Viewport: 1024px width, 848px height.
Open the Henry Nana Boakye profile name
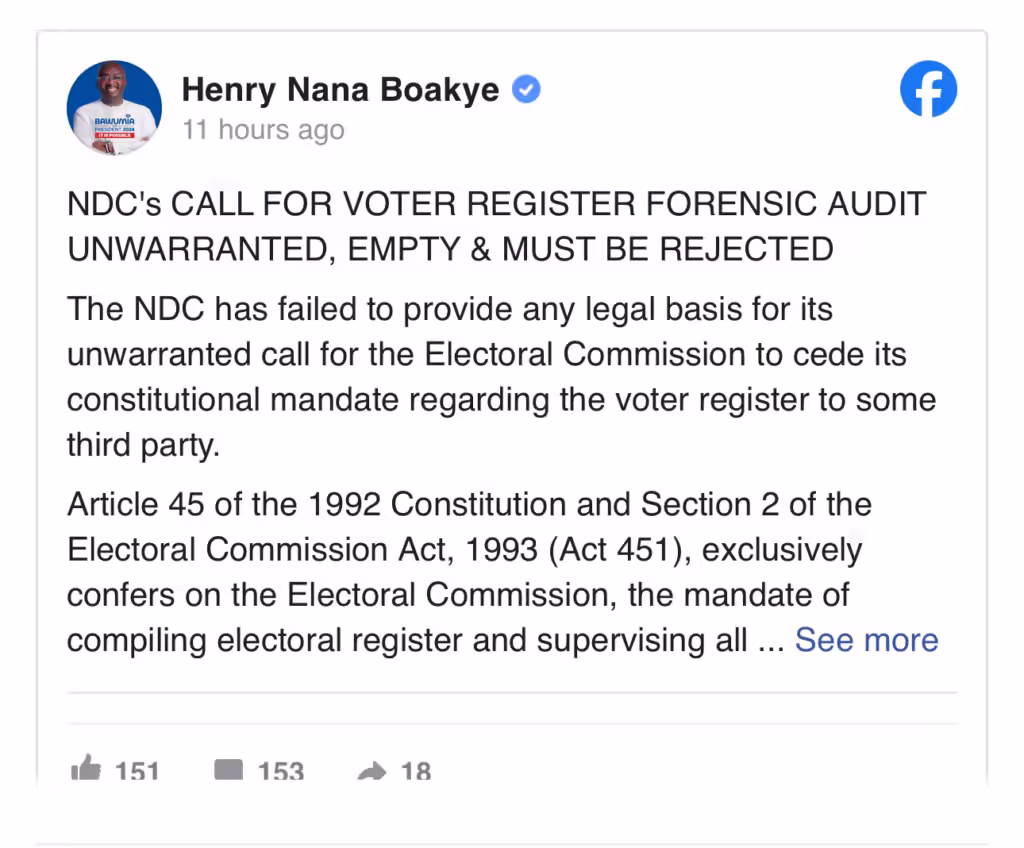coord(340,90)
